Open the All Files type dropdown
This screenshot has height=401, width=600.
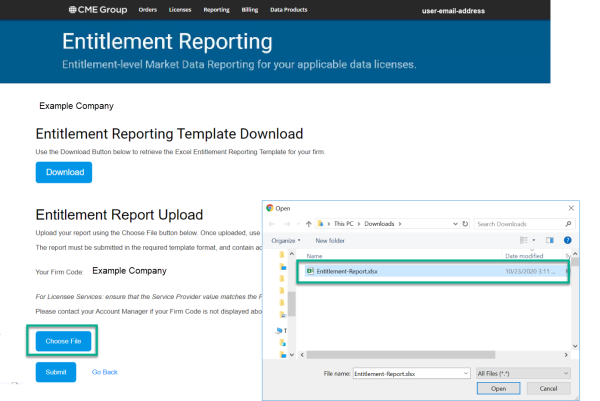tap(524, 372)
